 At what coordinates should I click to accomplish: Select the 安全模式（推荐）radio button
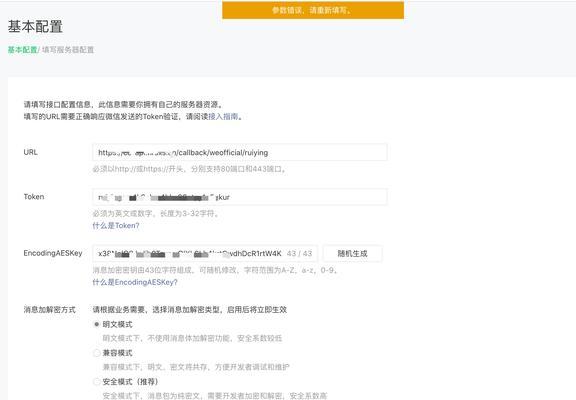97,382
